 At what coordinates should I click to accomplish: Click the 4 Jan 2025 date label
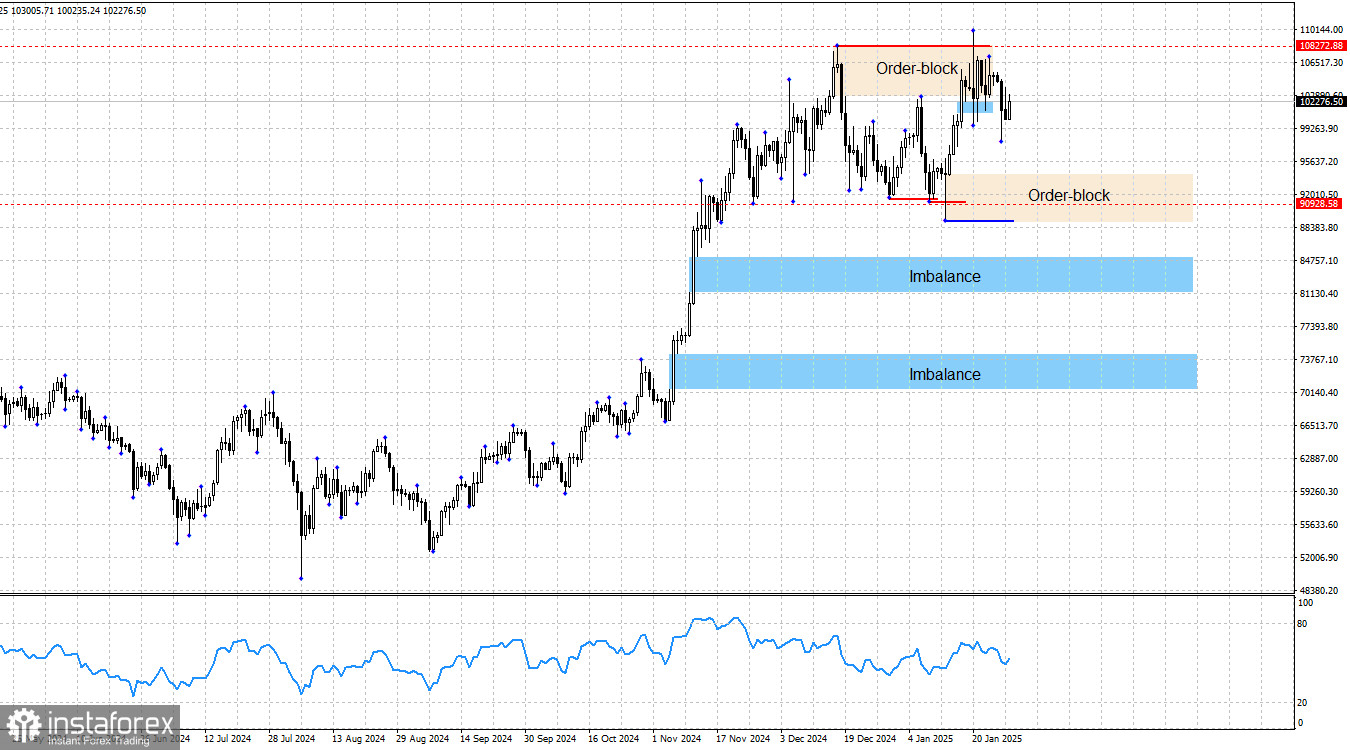coord(931,739)
